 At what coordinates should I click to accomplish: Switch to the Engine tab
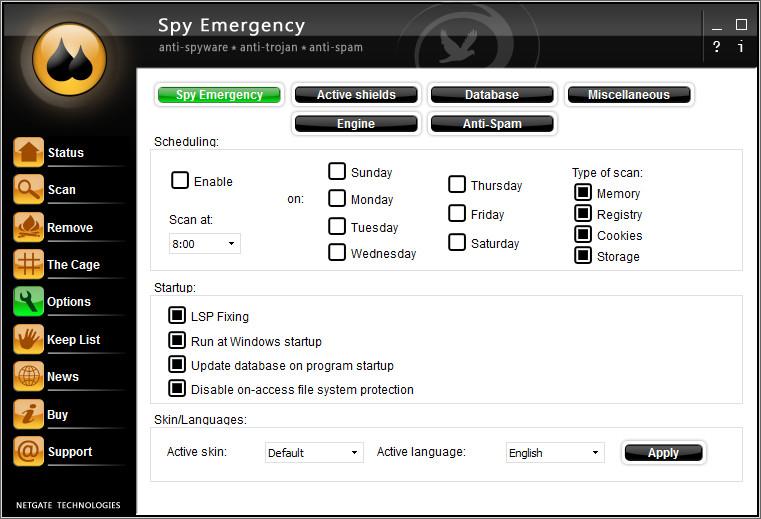[x=356, y=124]
